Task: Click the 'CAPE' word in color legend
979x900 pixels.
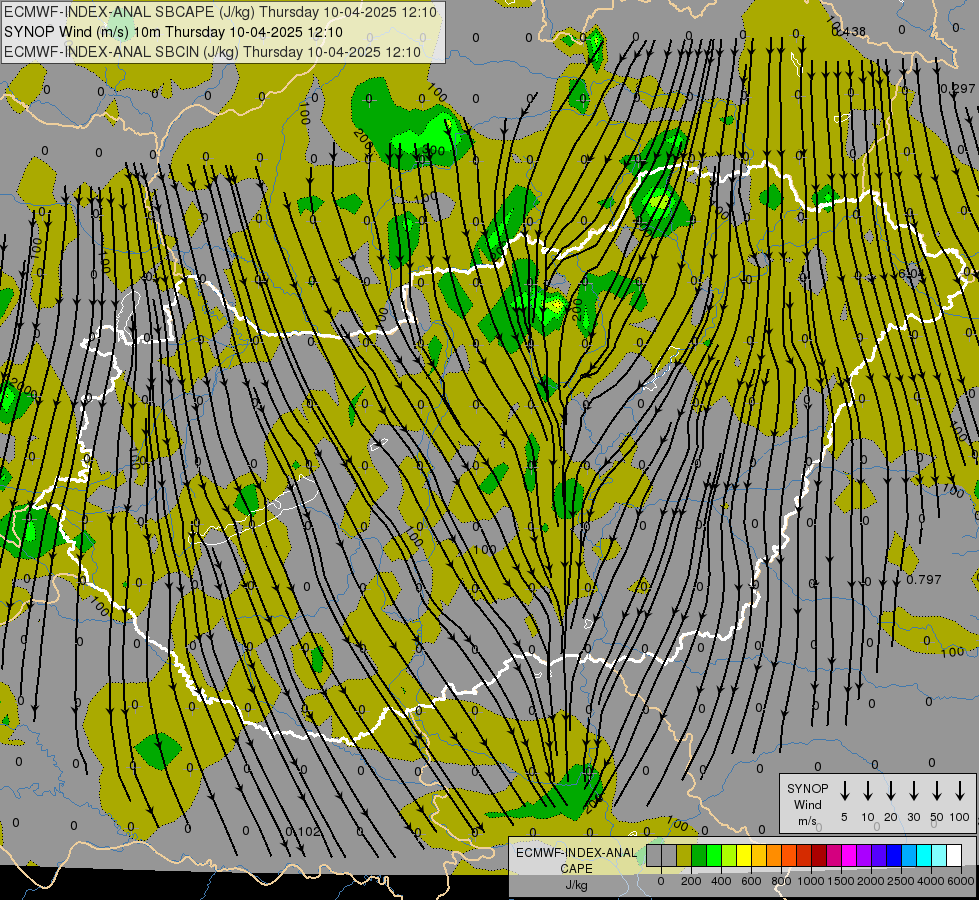Action: 576,869
